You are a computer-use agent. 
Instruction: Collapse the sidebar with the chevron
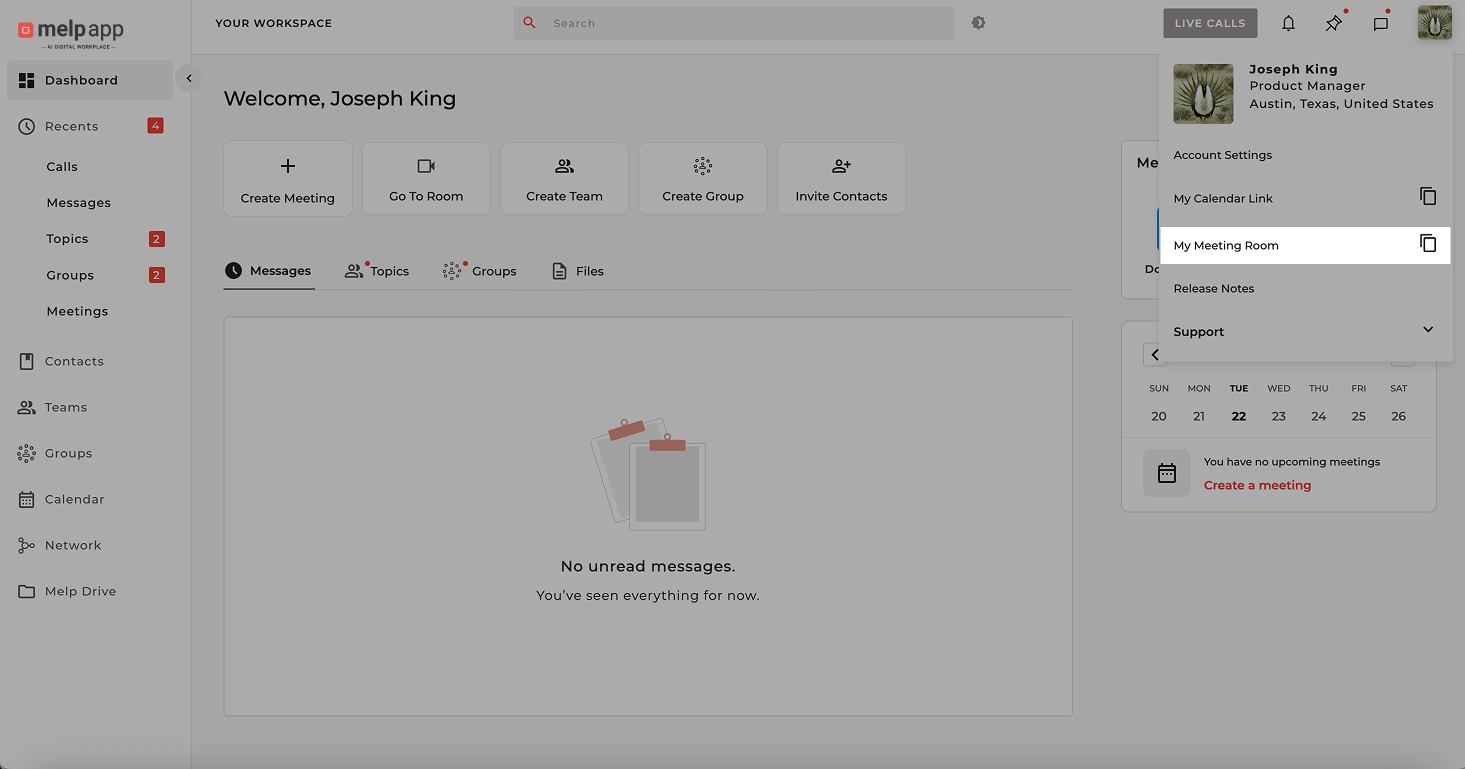pyautogui.click(x=189, y=77)
